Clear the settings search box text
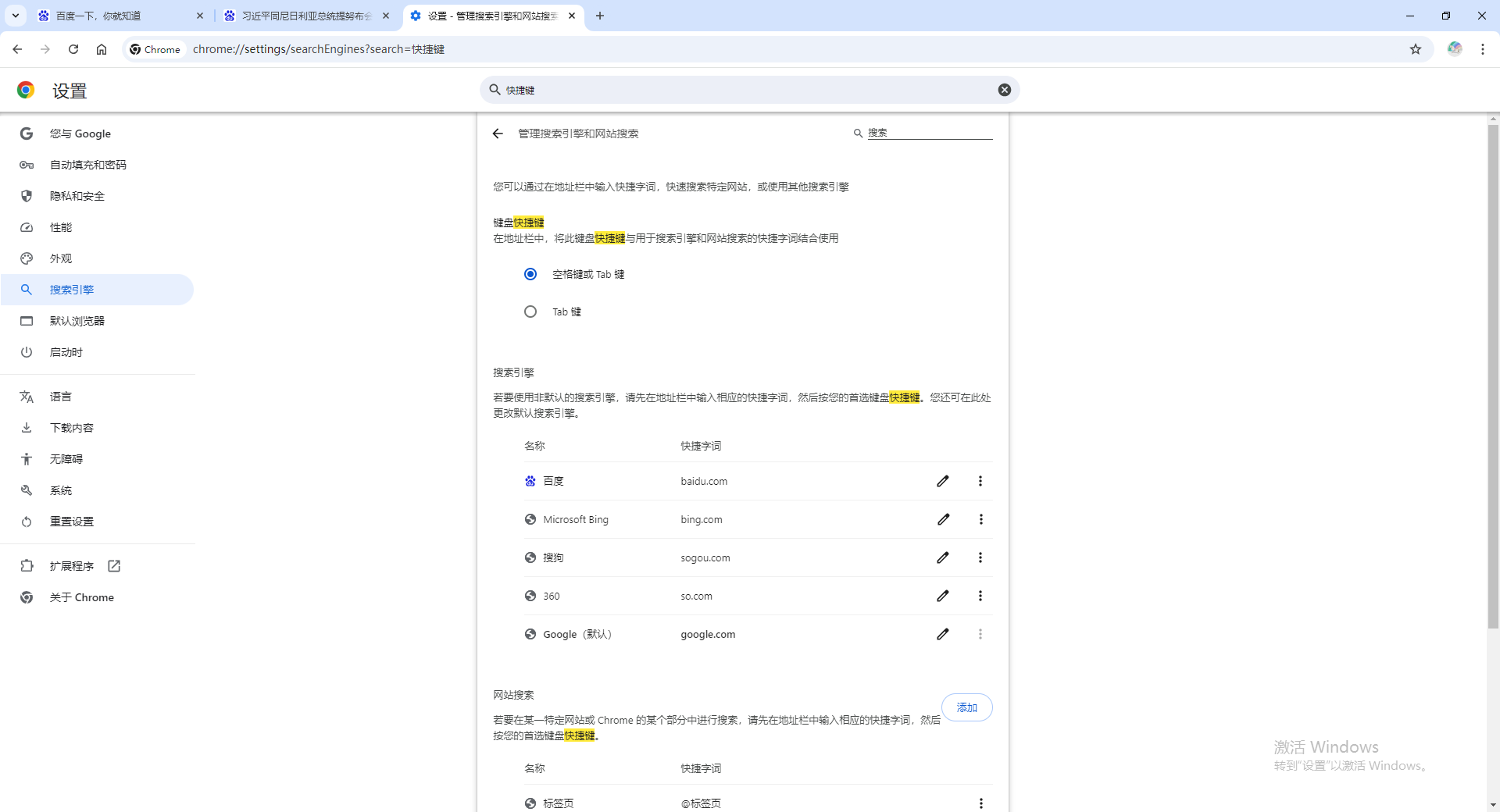Image resolution: width=1500 pixels, height=812 pixels. tap(1005, 90)
